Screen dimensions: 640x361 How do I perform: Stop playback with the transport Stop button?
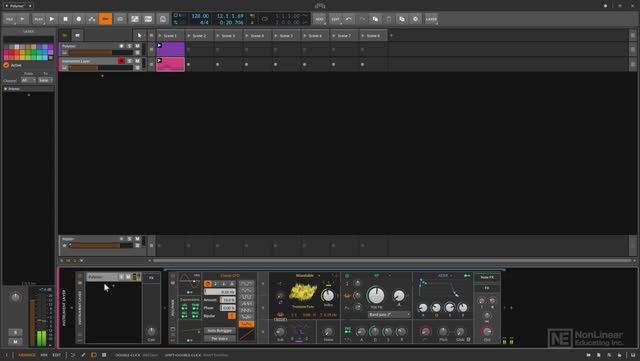65,19
